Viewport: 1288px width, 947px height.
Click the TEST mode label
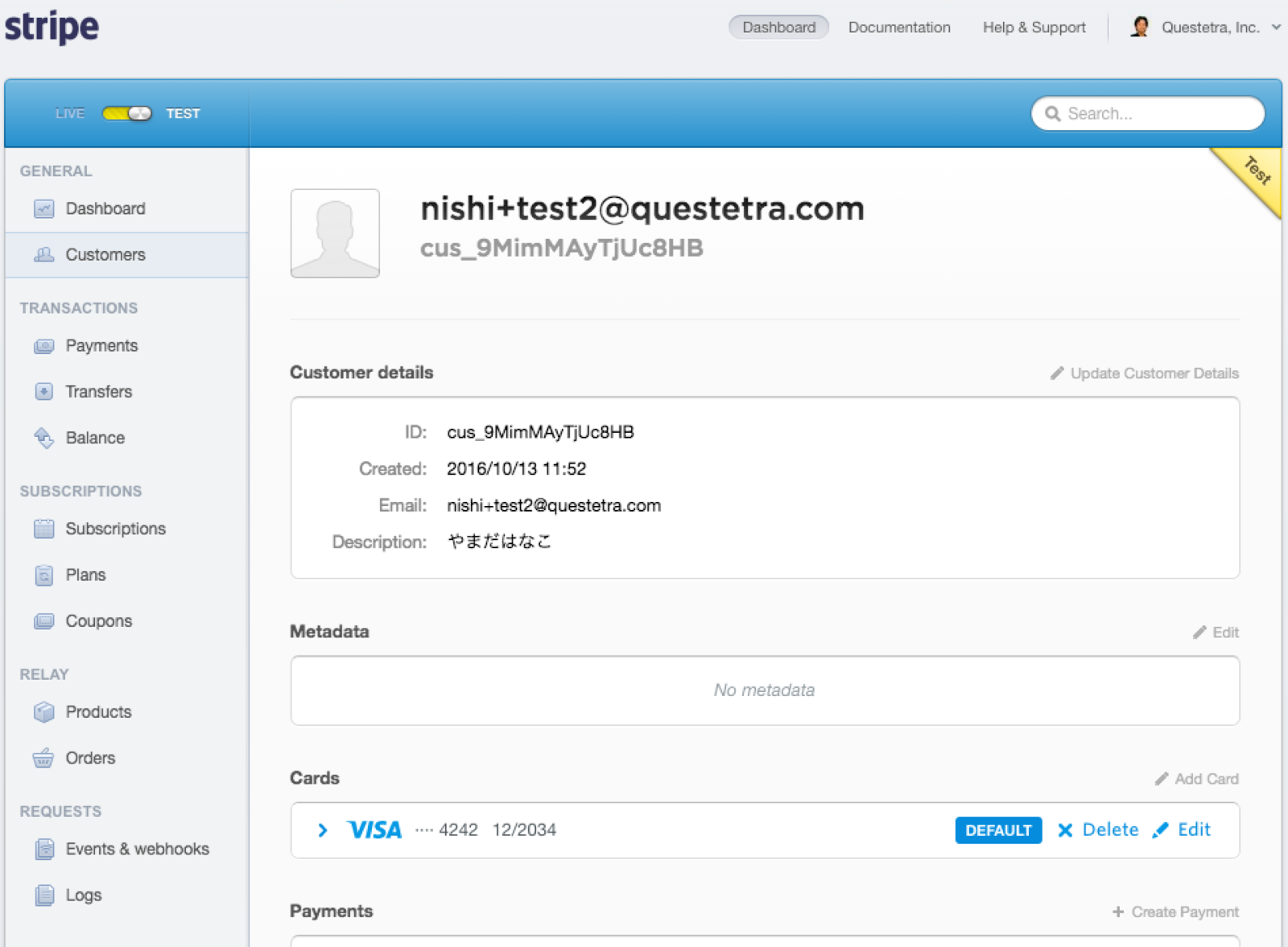pos(183,113)
